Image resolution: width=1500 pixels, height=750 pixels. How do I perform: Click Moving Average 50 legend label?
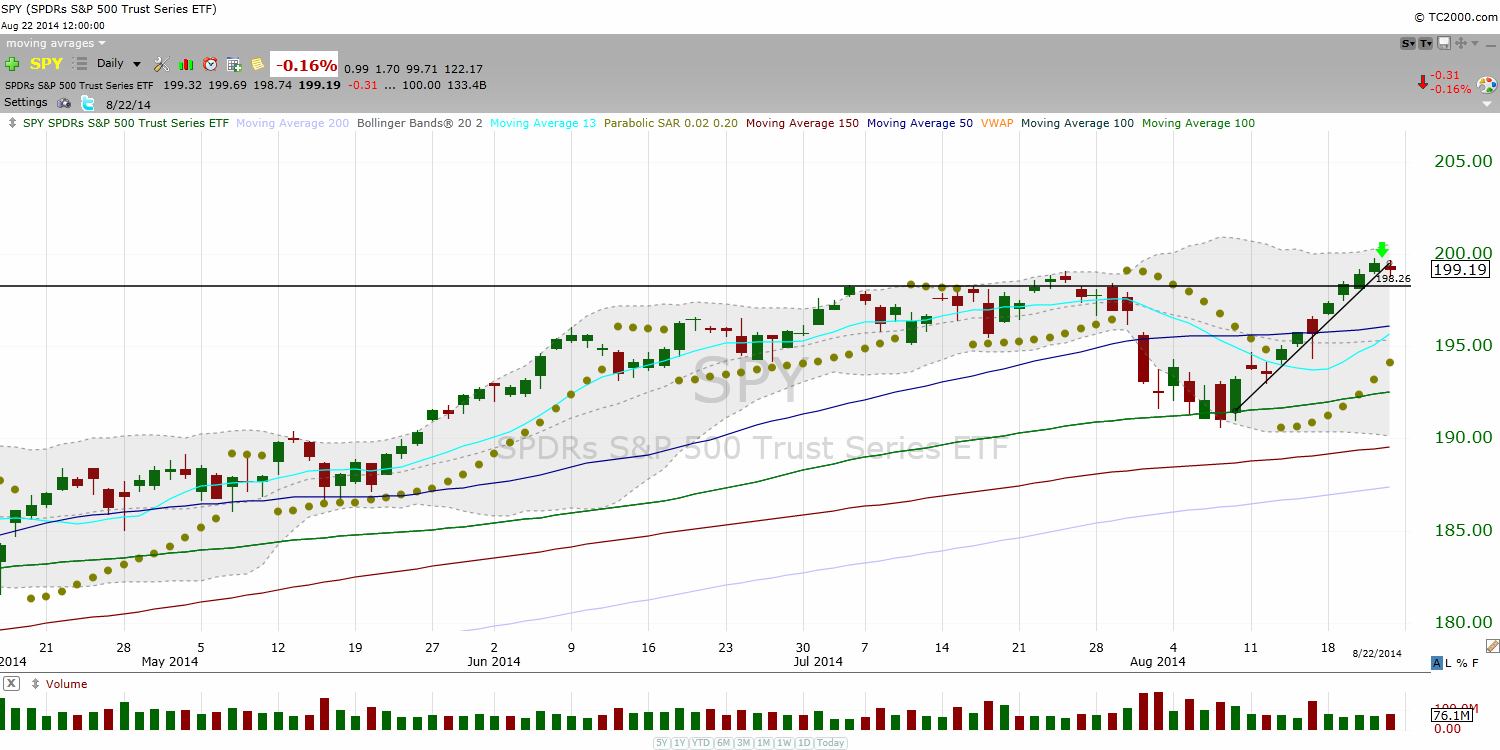(920, 123)
